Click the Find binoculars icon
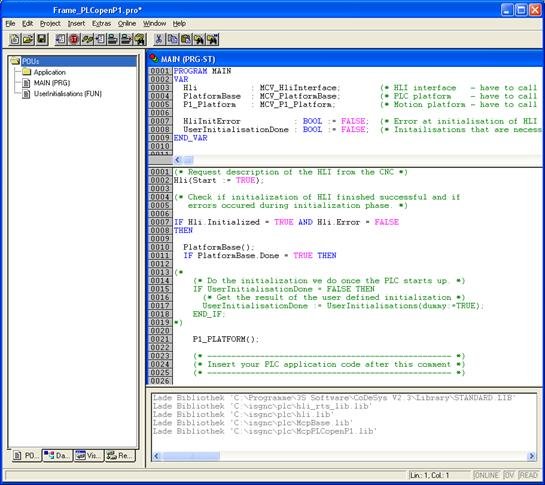Viewport: 545px width, 485px height. [199, 39]
